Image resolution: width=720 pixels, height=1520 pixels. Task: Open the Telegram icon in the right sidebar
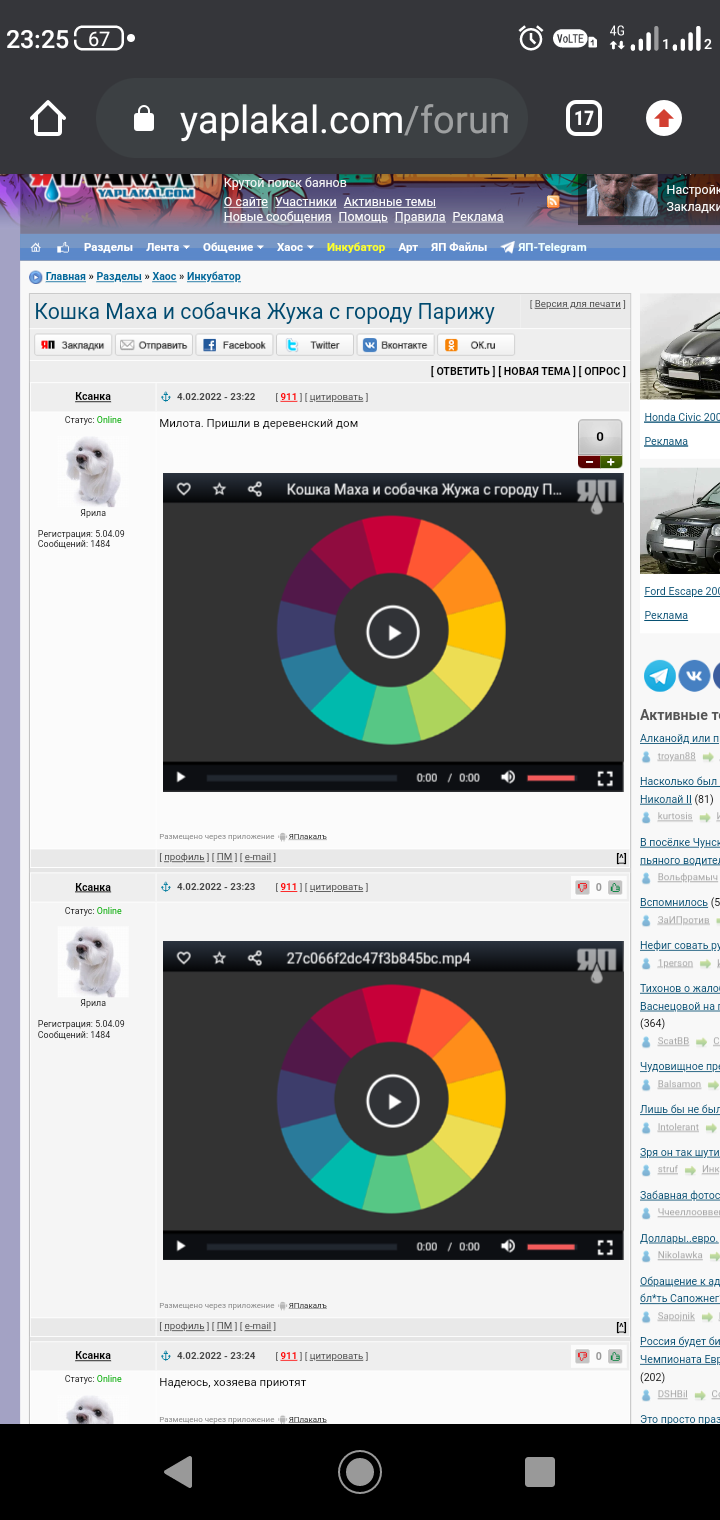(660, 676)
